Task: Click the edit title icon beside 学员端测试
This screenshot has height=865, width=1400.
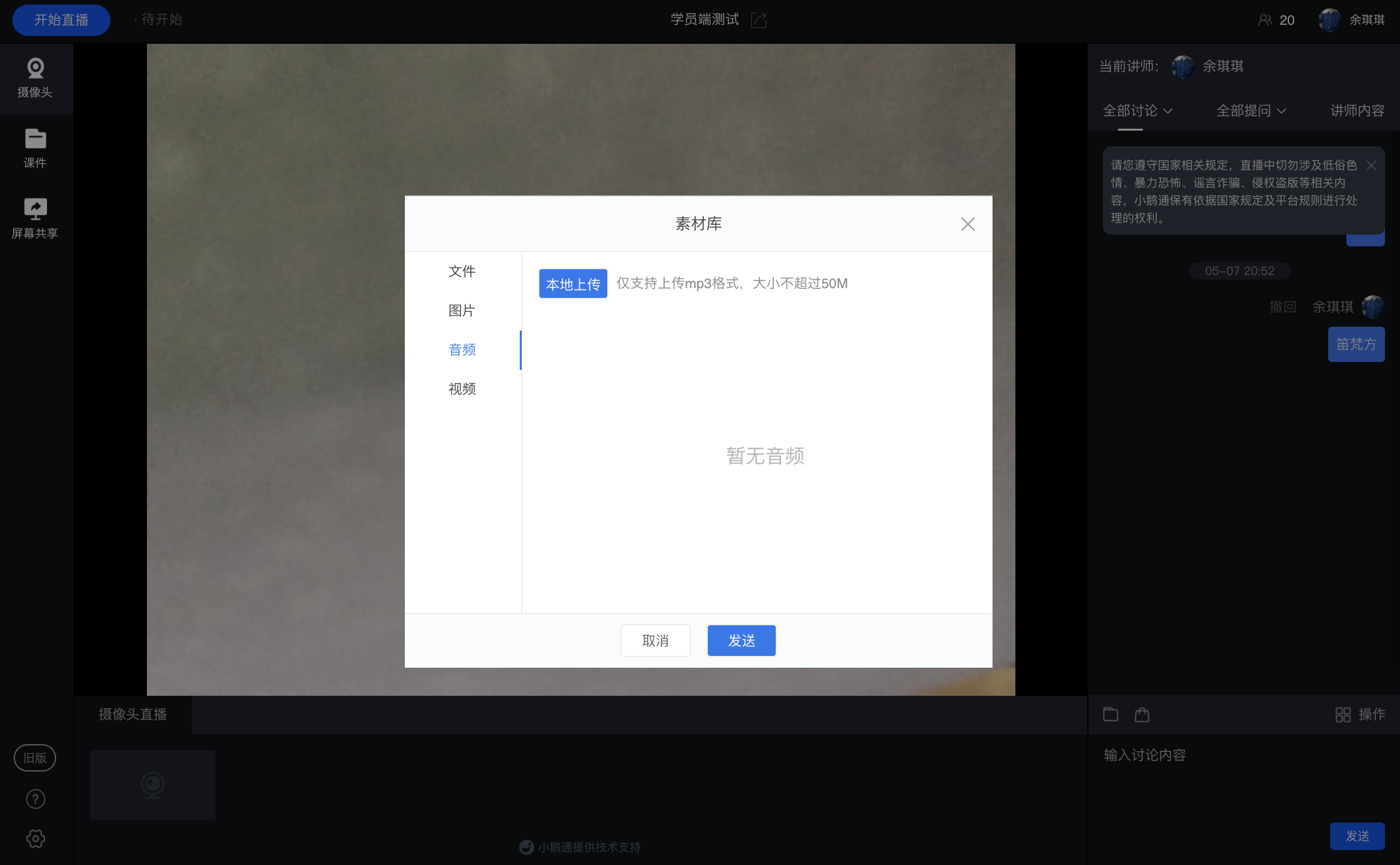Action: 759,20
